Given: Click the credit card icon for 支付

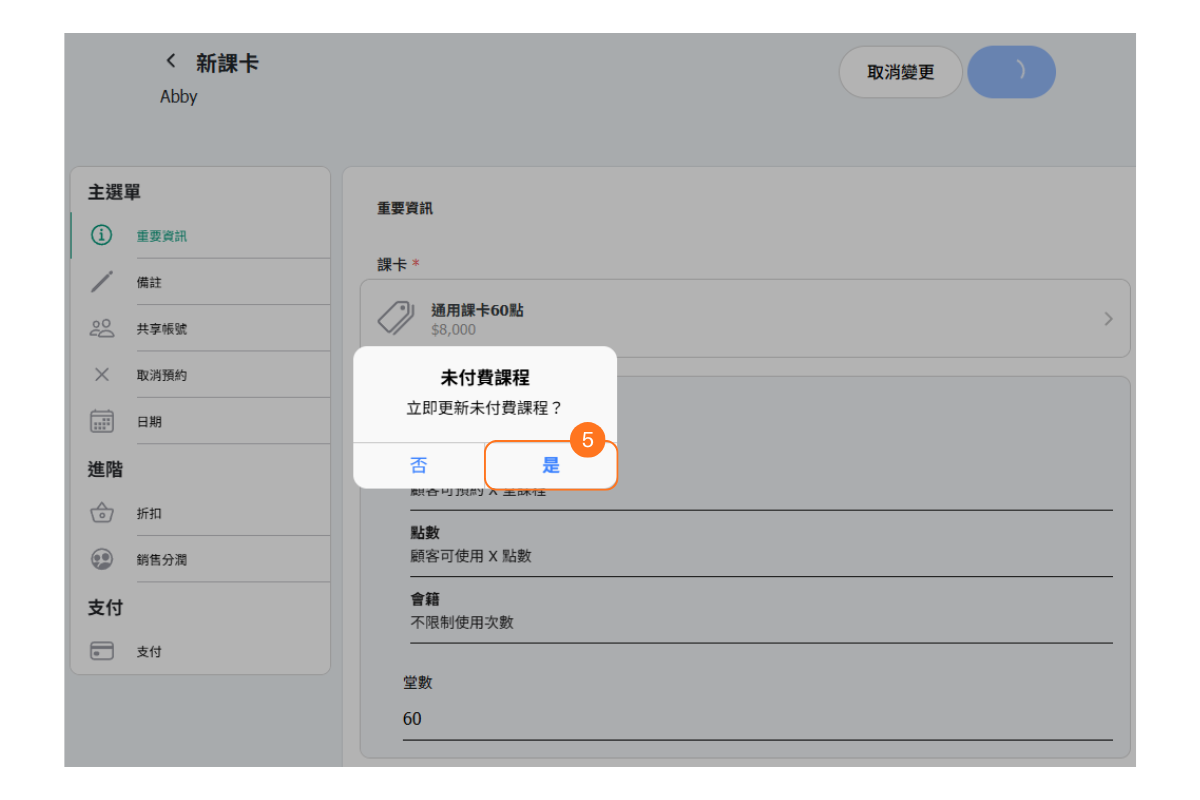Looking at the screenshot, I should coord(101,651).
